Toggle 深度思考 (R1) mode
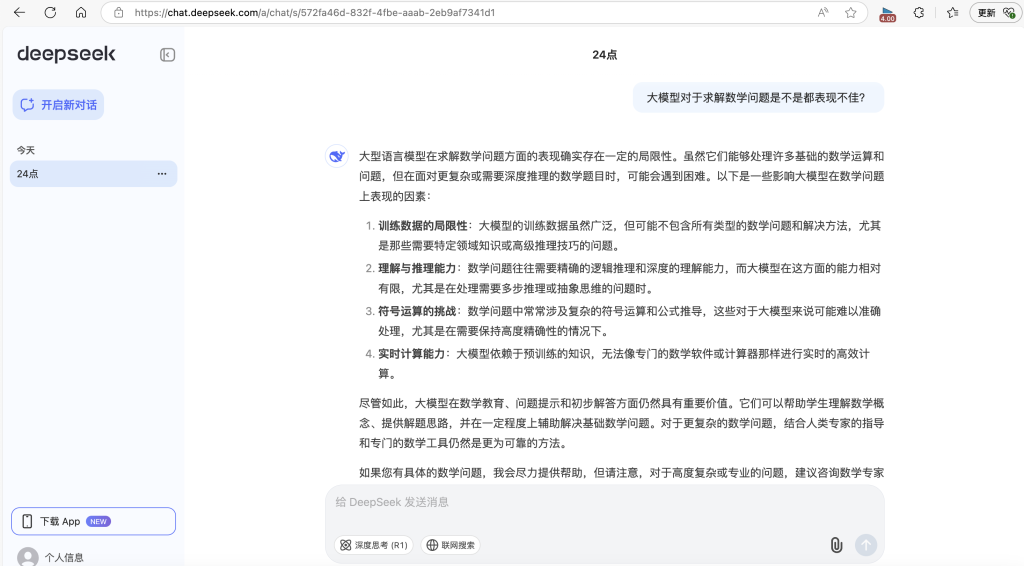Screen dimensions: 1024x566 click(x=374, y=545)
